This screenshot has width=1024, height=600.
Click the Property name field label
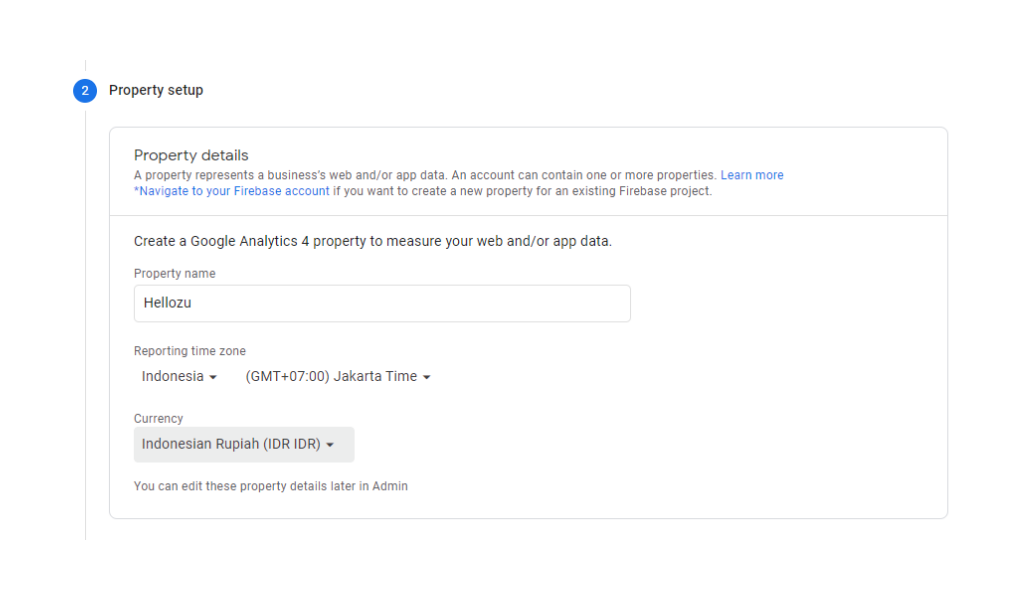(x=174, y=273)
